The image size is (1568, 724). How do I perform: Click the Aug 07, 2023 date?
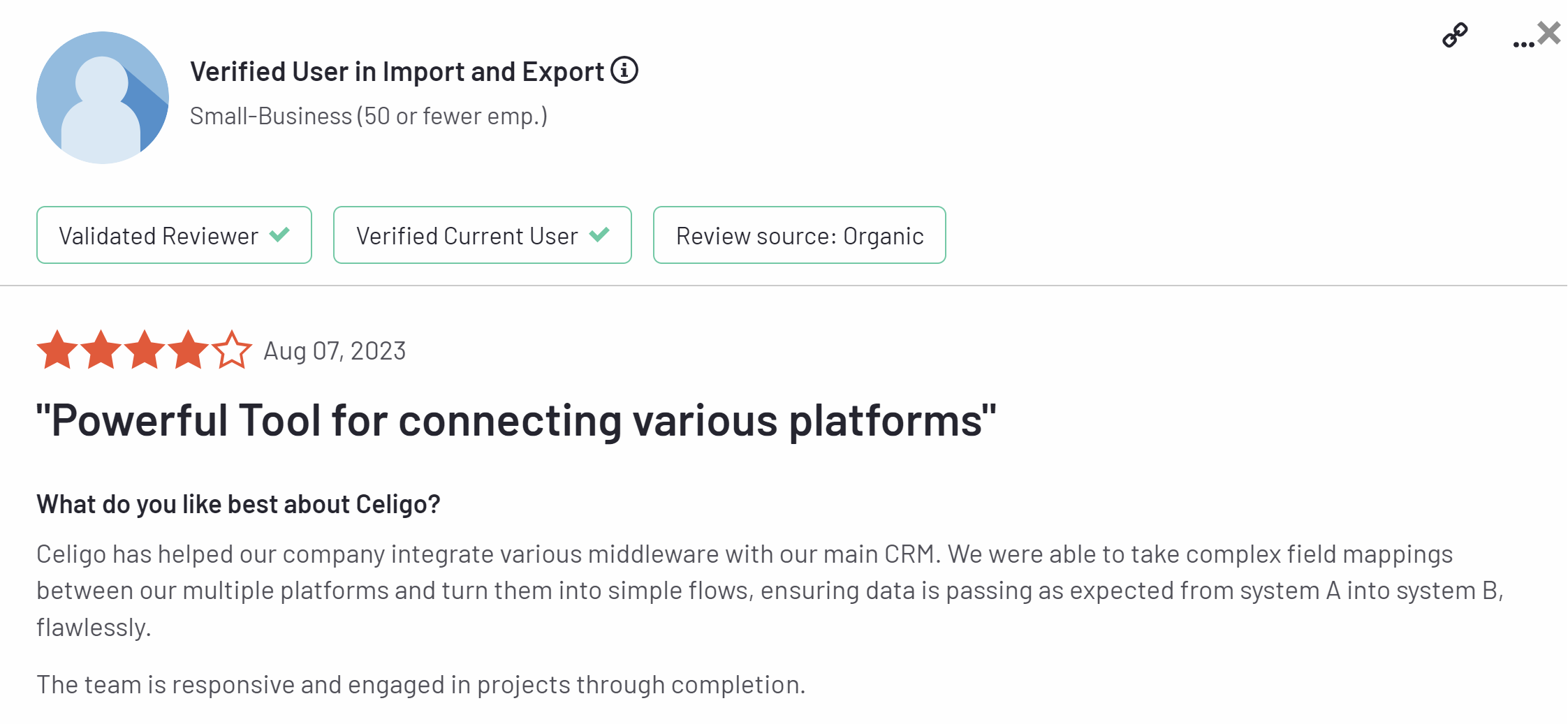[333, 351]
